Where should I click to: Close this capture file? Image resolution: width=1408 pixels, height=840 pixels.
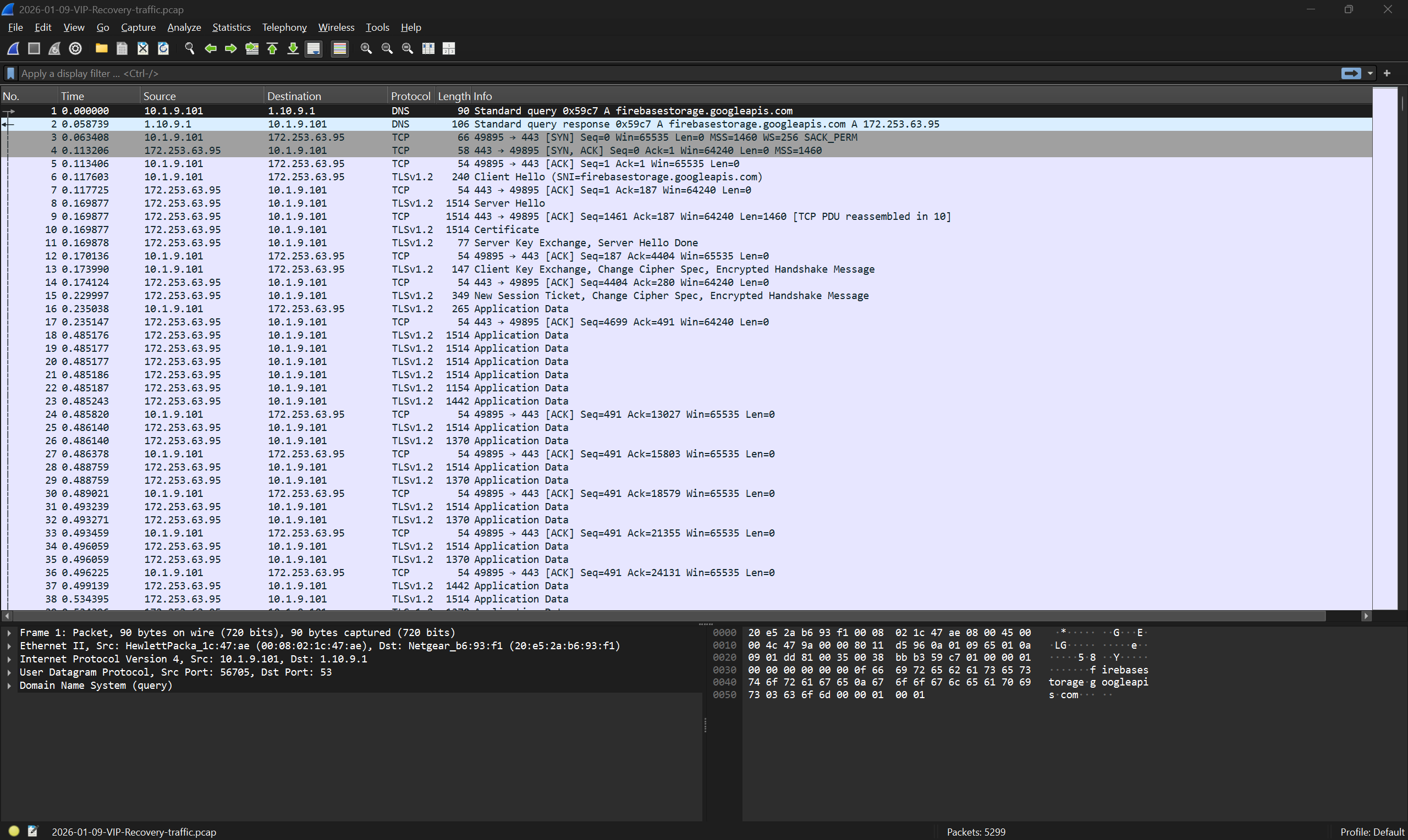click(142, 49)
